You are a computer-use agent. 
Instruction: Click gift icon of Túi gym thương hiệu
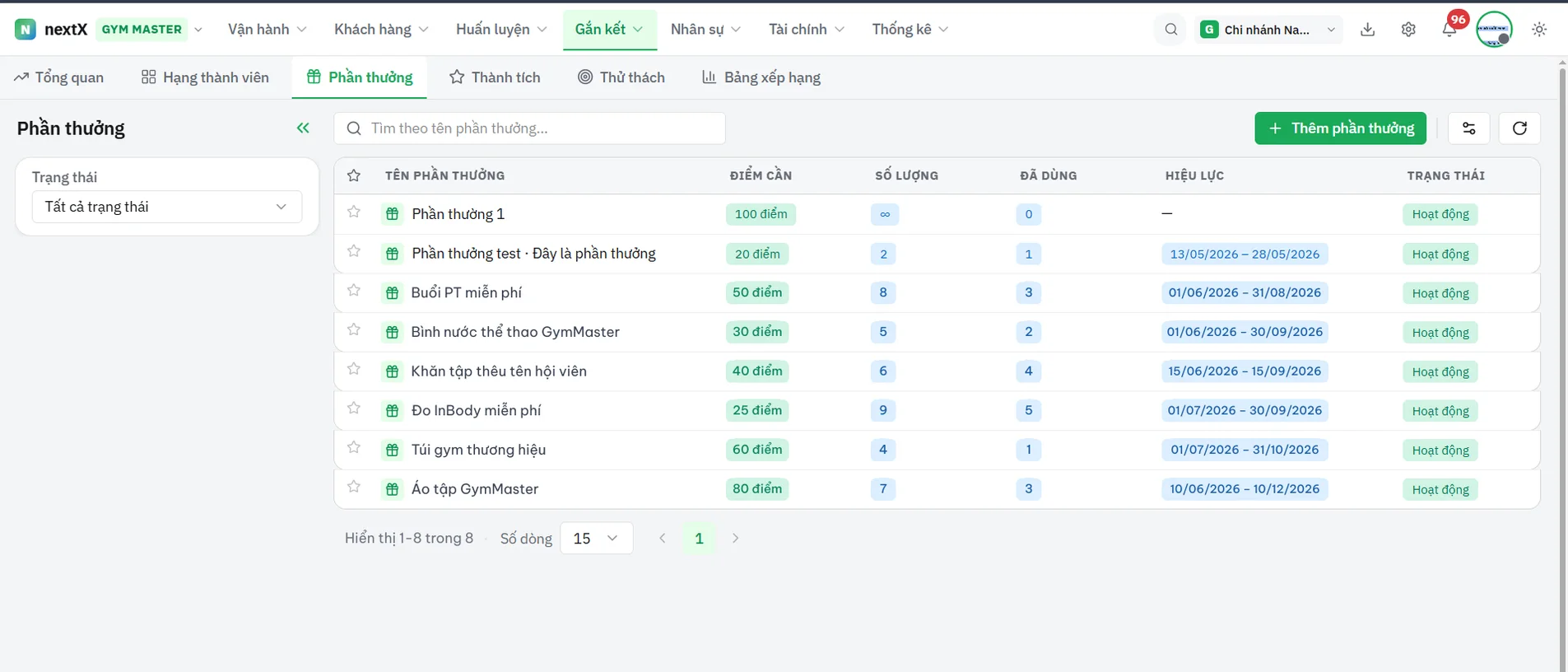pyautogui.click(x=393, y=450)
